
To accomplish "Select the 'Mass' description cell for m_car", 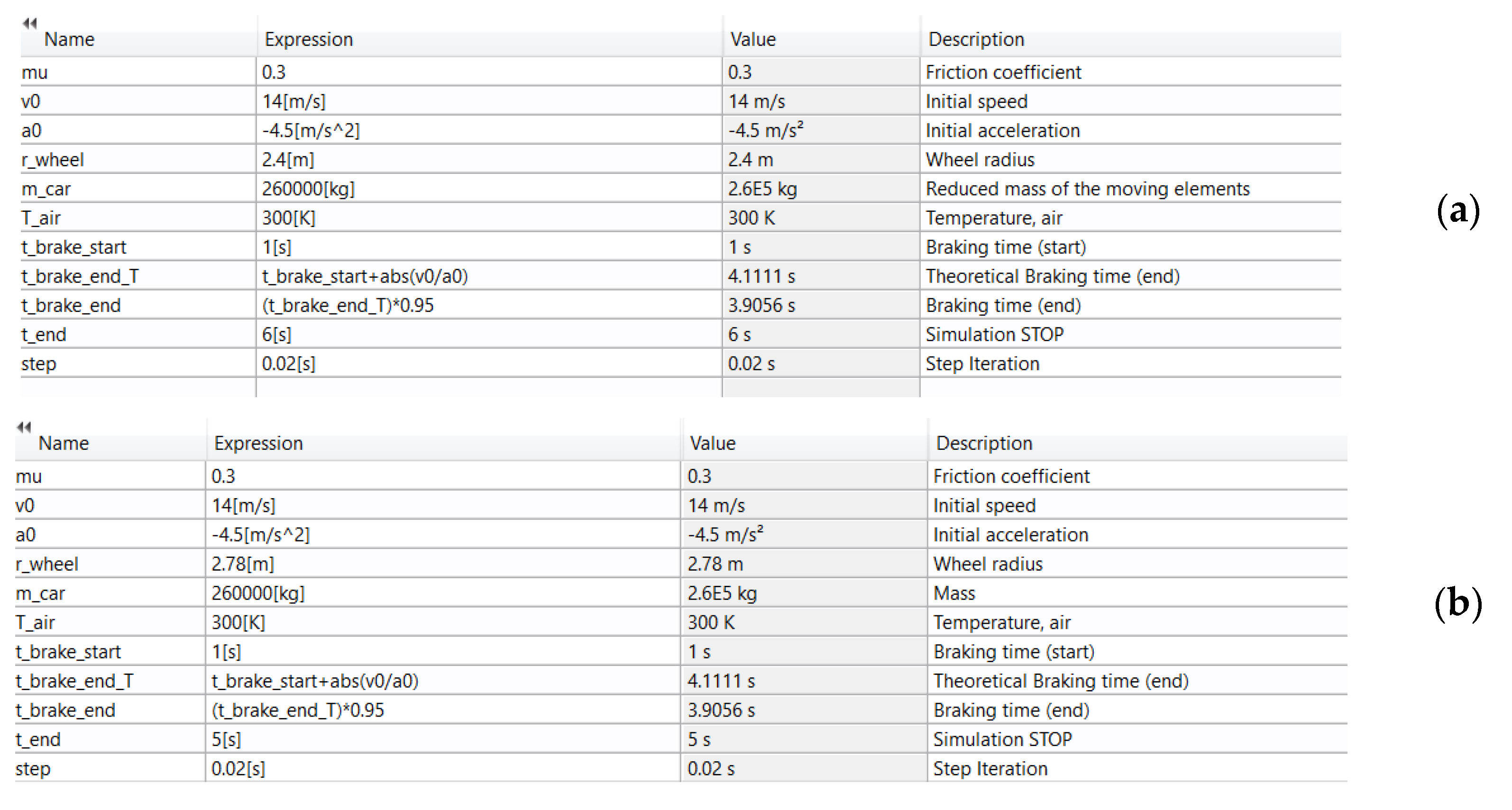I will coord(954,593).
